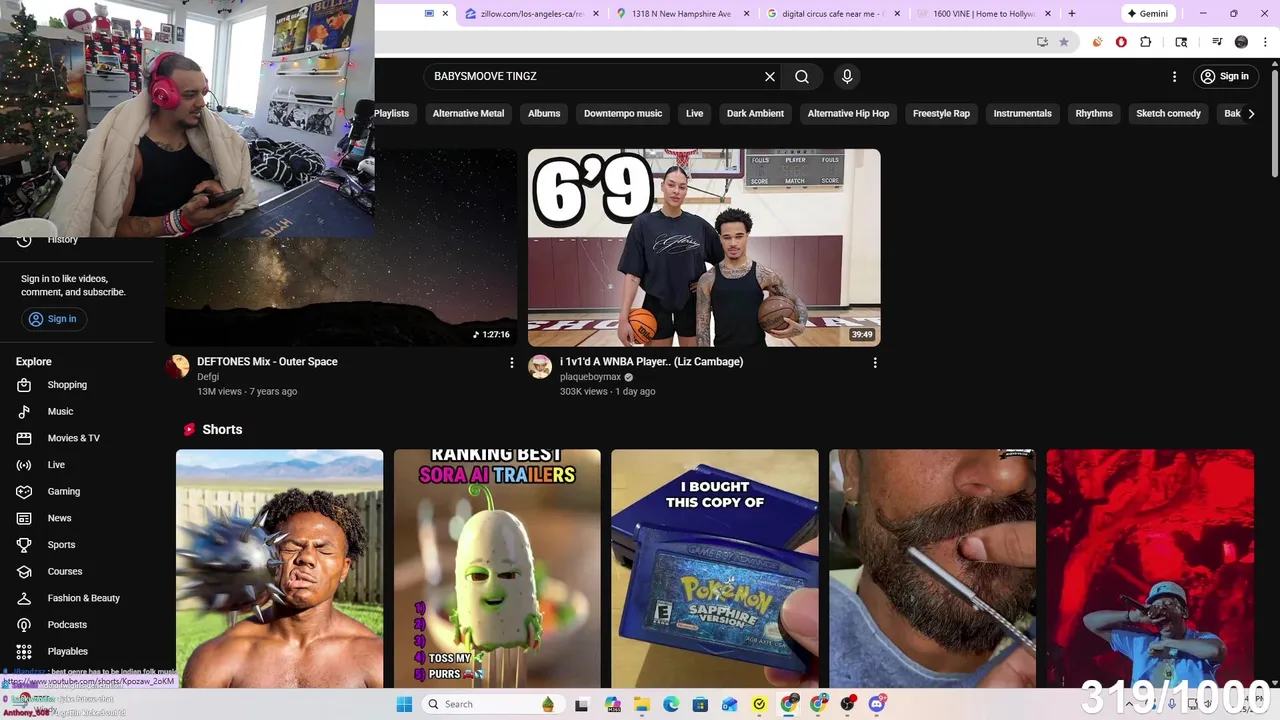Screen dimensions: 1280x720
Task: Open the plaqueboymax channel name link
Action: click(590, 377)
